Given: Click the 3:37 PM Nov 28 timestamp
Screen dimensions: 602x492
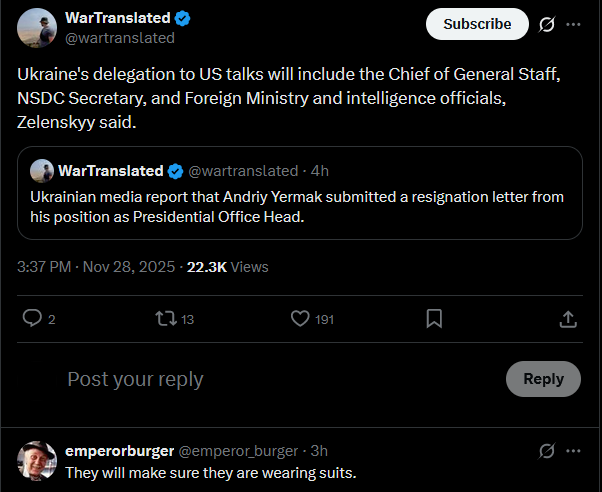Looking at the screenshot, I should click(x=96, y=267).
